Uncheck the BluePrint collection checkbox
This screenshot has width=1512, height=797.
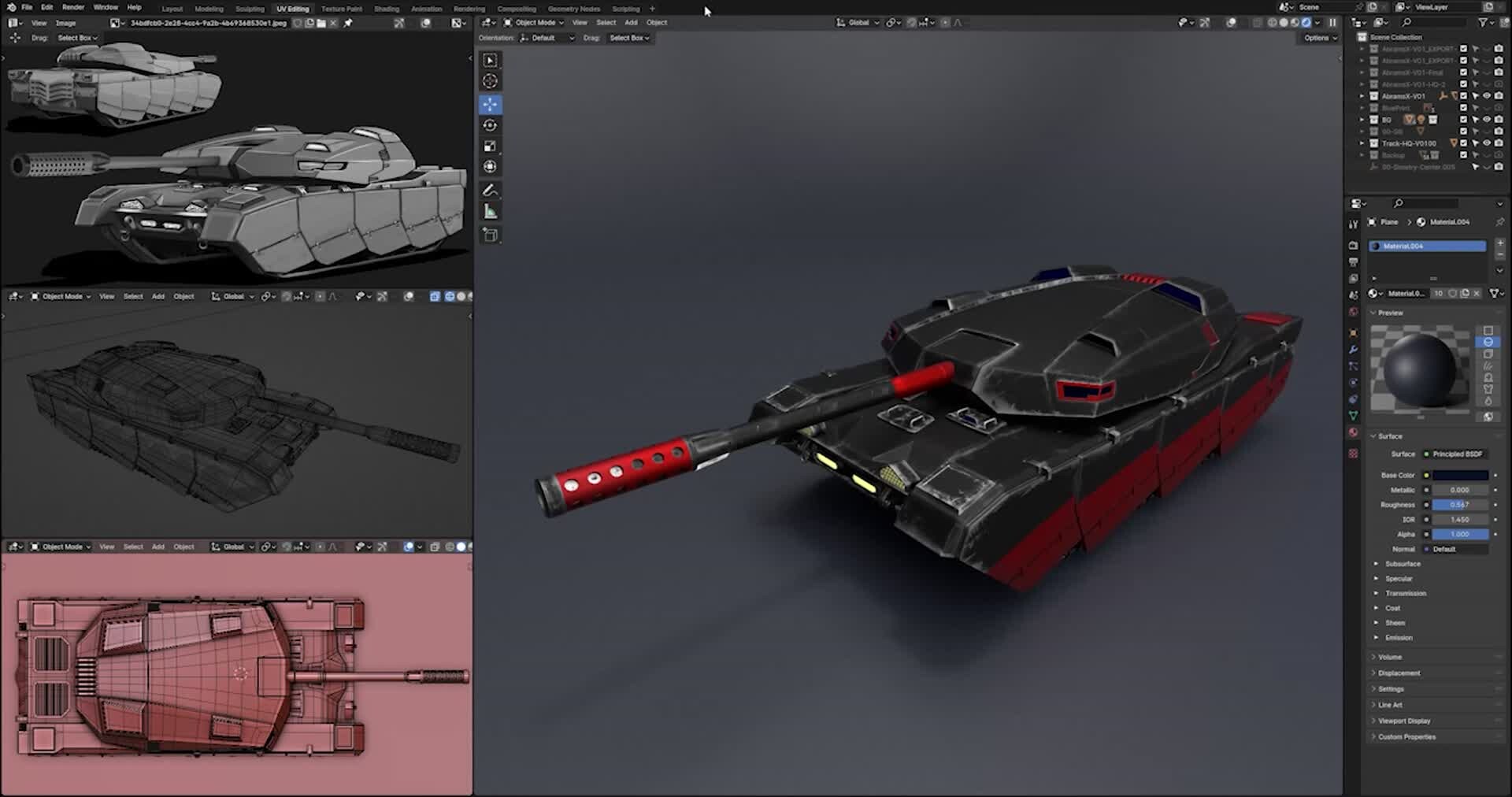coord(1463,107)
